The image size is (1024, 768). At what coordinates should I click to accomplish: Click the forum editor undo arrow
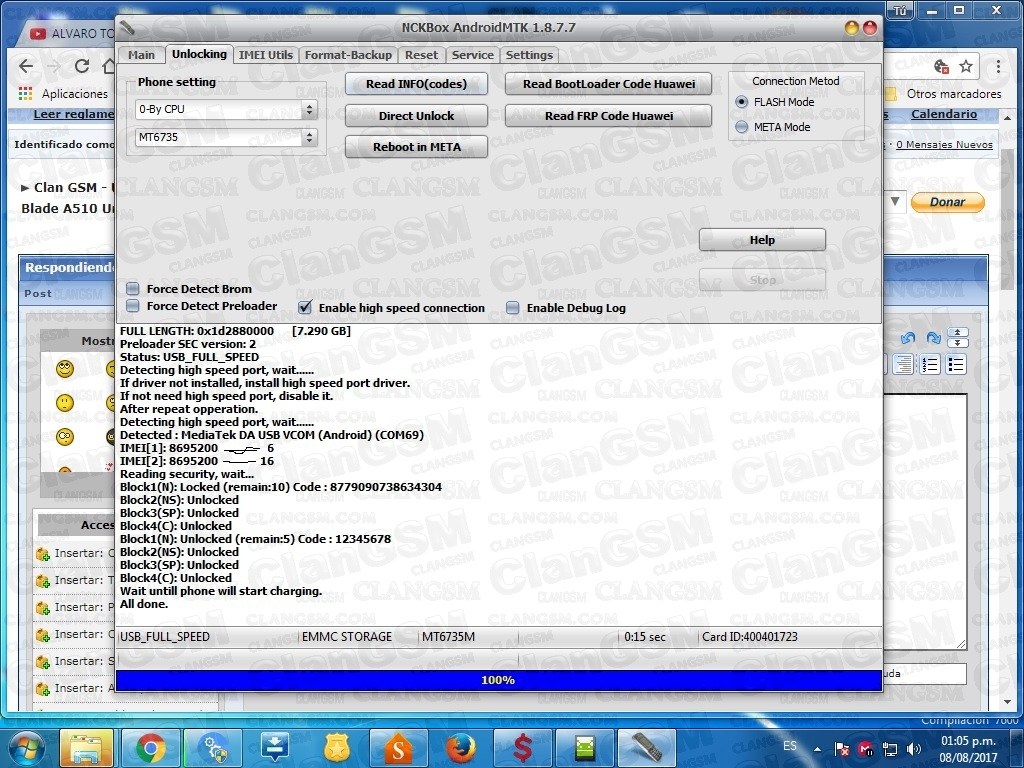coord(908,338)
